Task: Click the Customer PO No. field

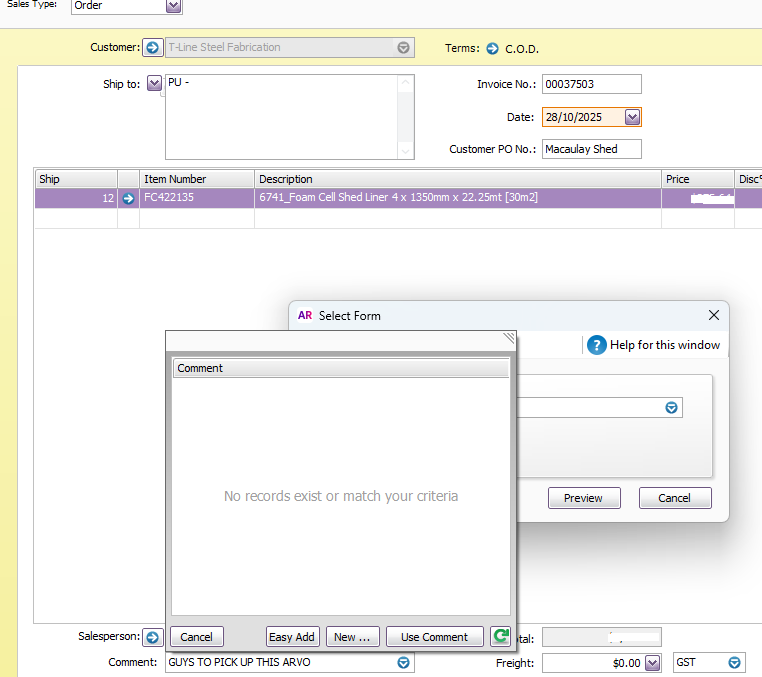Action: click(591, 149)
